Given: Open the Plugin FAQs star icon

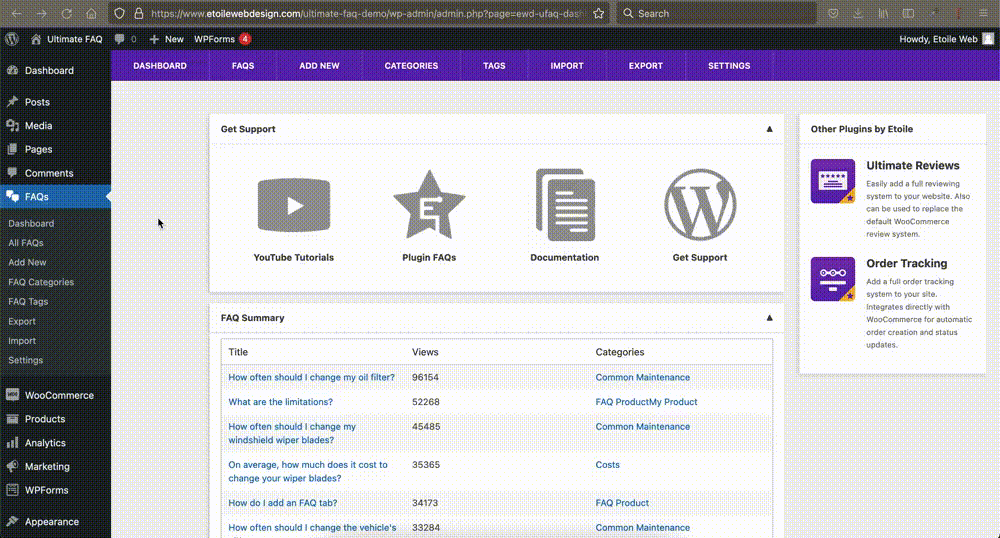Looking at the screenshot, I should (x=429, y=205).
